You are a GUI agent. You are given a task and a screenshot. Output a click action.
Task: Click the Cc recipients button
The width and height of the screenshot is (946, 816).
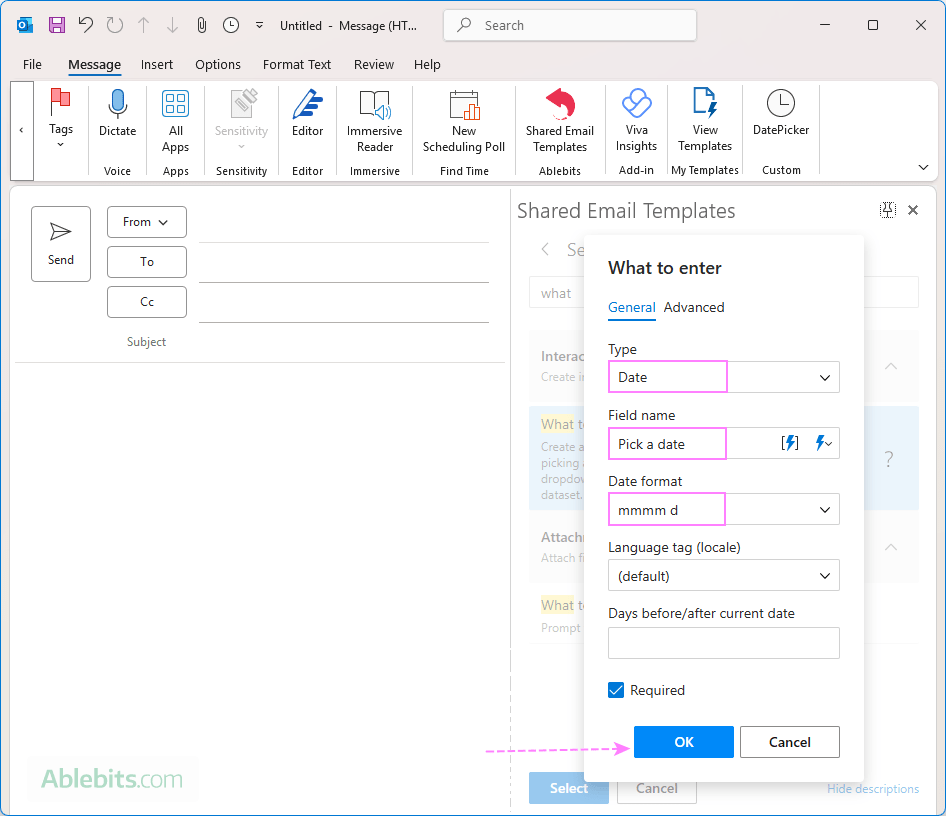point(147,302)
